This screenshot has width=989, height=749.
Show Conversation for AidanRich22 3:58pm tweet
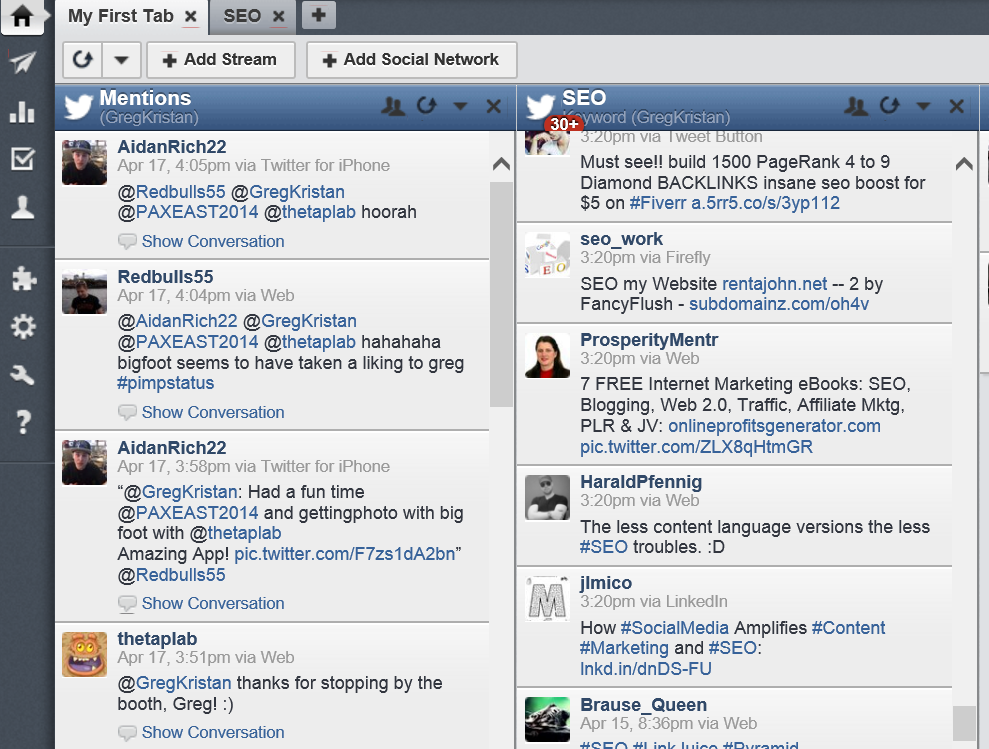pos(213,603)
